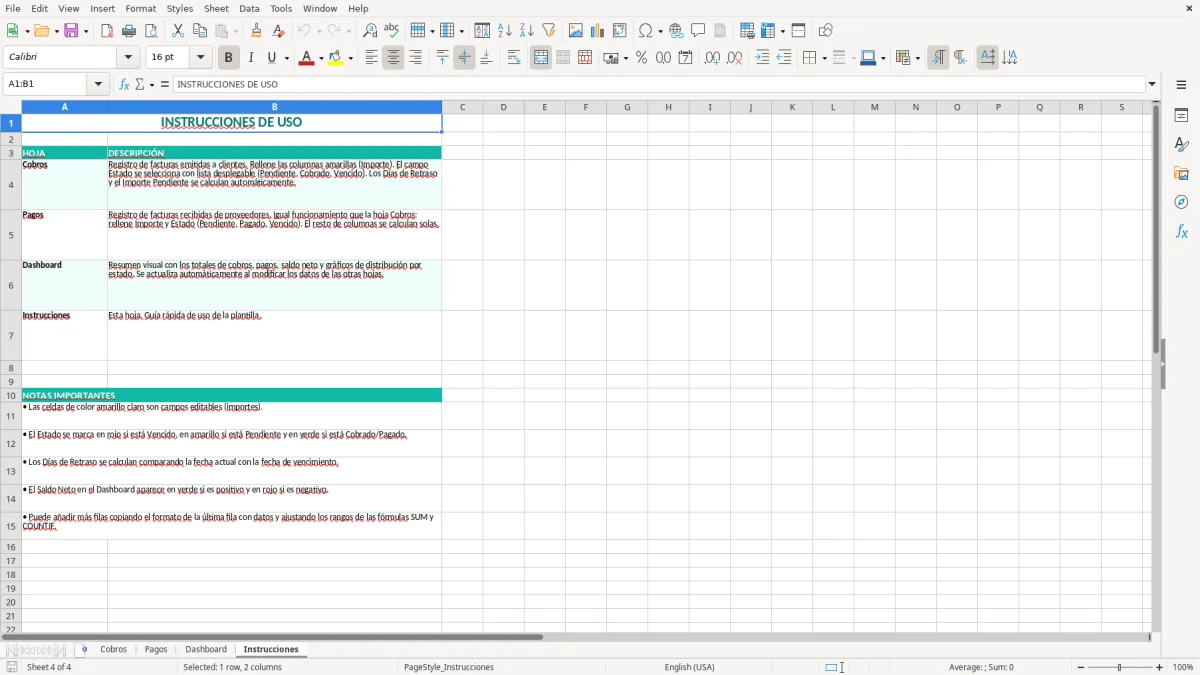Format the cell as date
The image size is (1200, 675).
click(685, 58)
